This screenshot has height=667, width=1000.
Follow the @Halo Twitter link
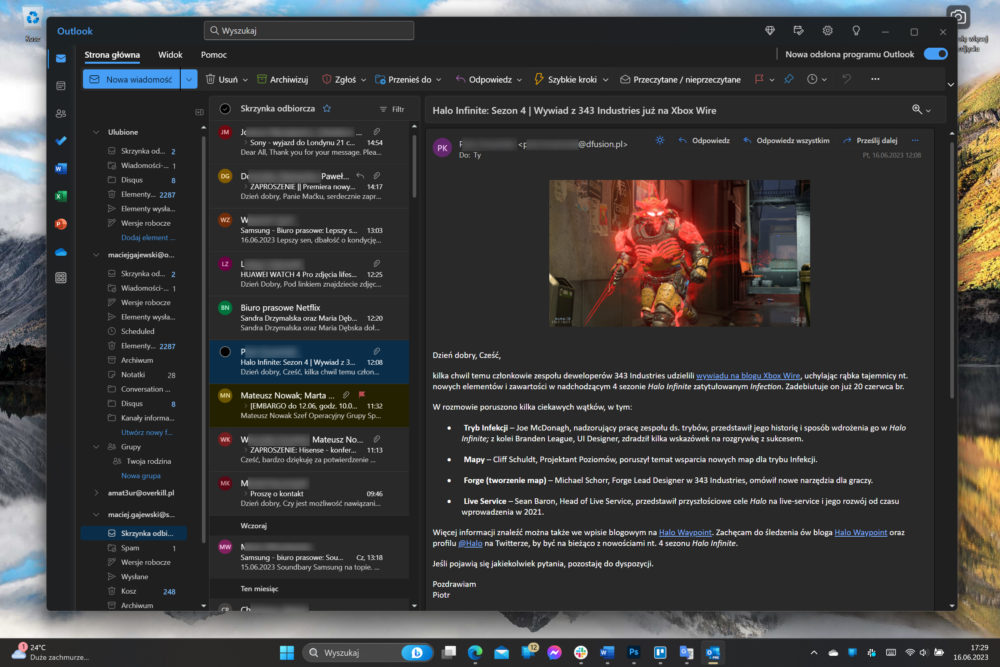[x=470, y=543]
